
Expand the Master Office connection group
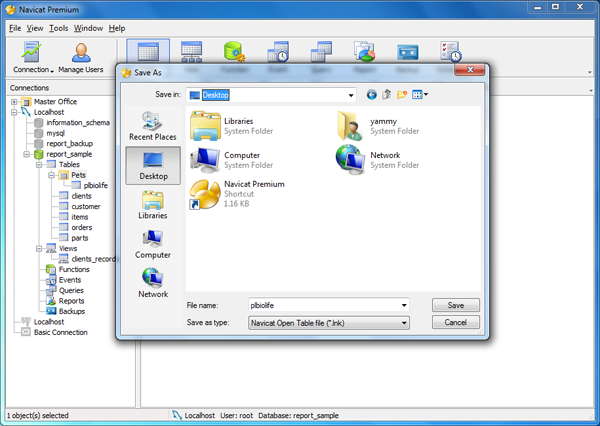point(14,102)
